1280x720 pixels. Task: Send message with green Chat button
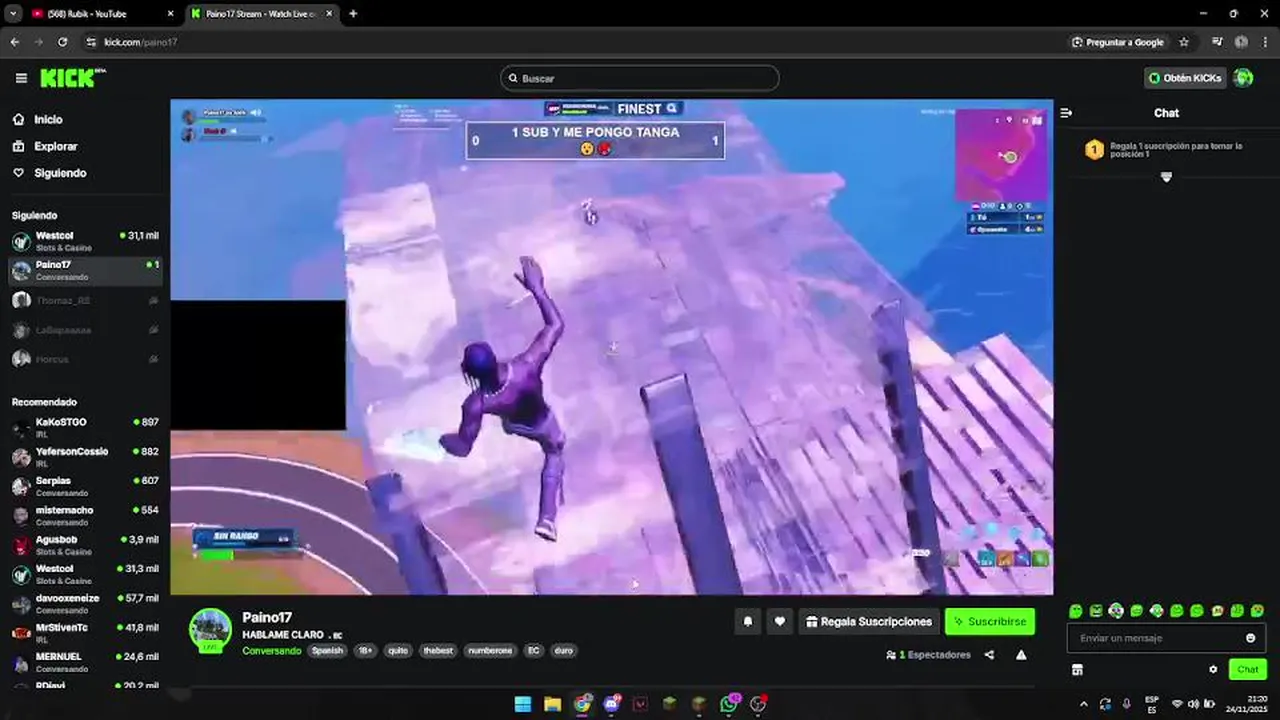pyautogui.click(x=1248, y=669)
